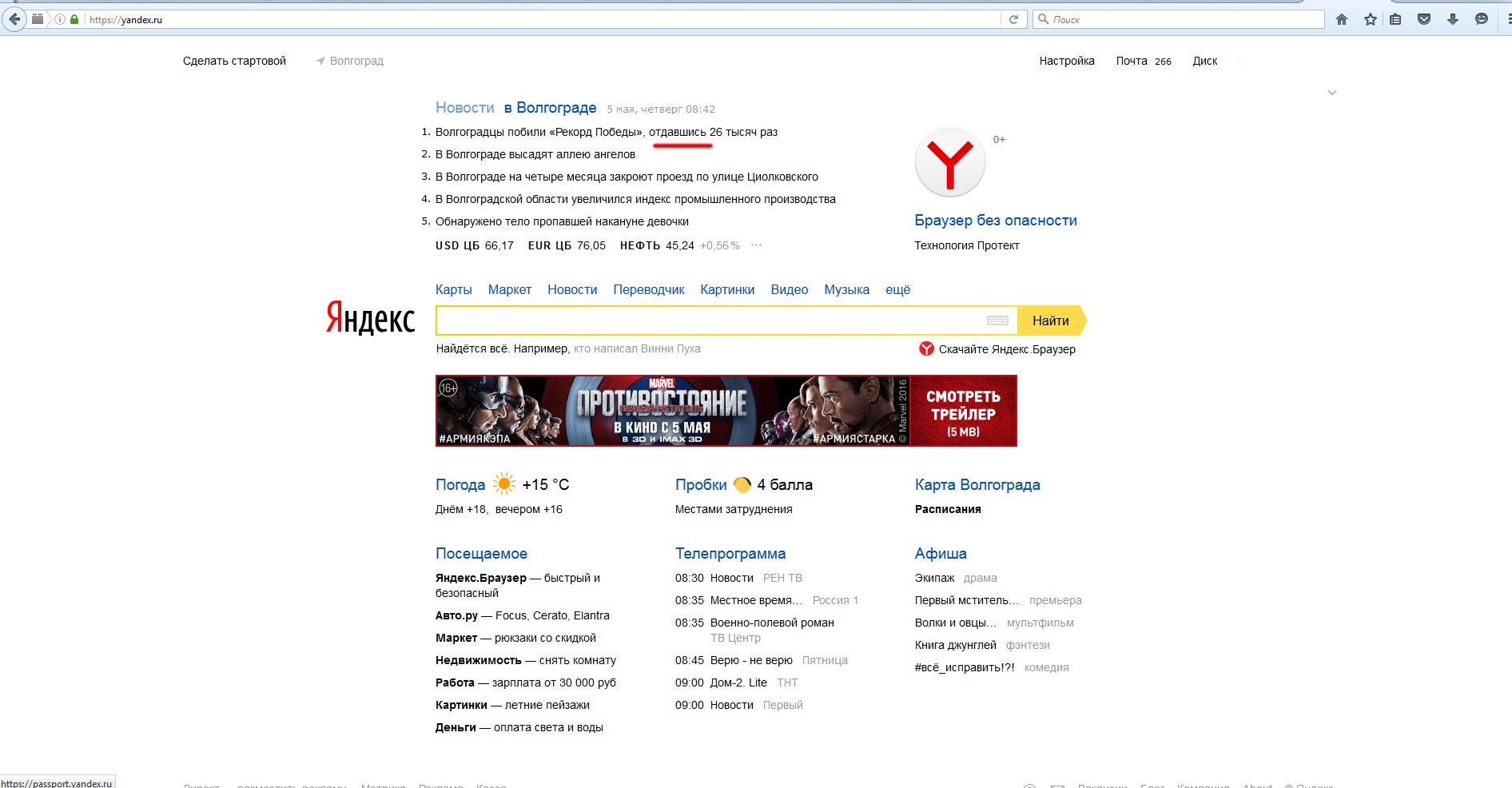Open the Диск link
Viewport: 1512px width, 788px height.
(x=1205, y=61)
